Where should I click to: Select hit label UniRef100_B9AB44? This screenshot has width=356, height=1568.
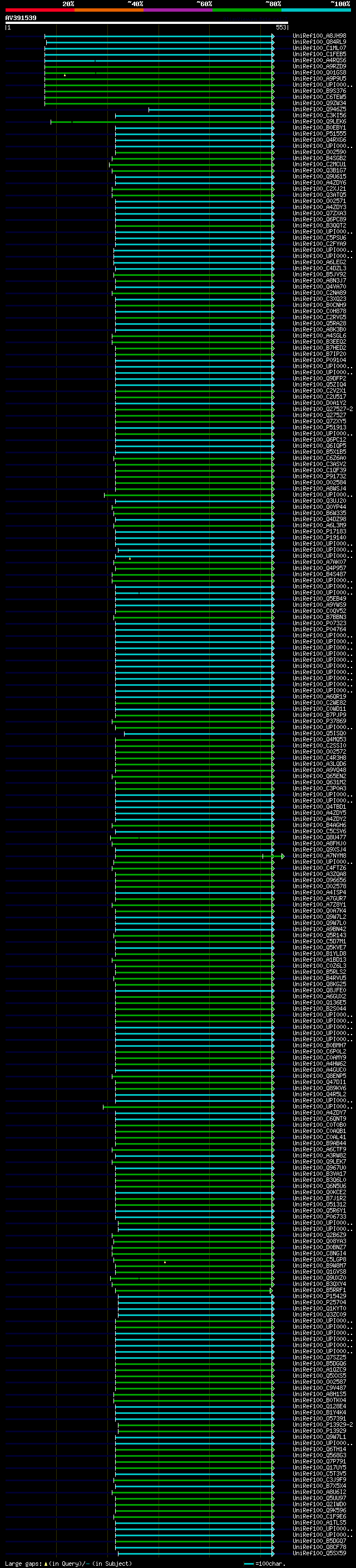click(319, 1144)
